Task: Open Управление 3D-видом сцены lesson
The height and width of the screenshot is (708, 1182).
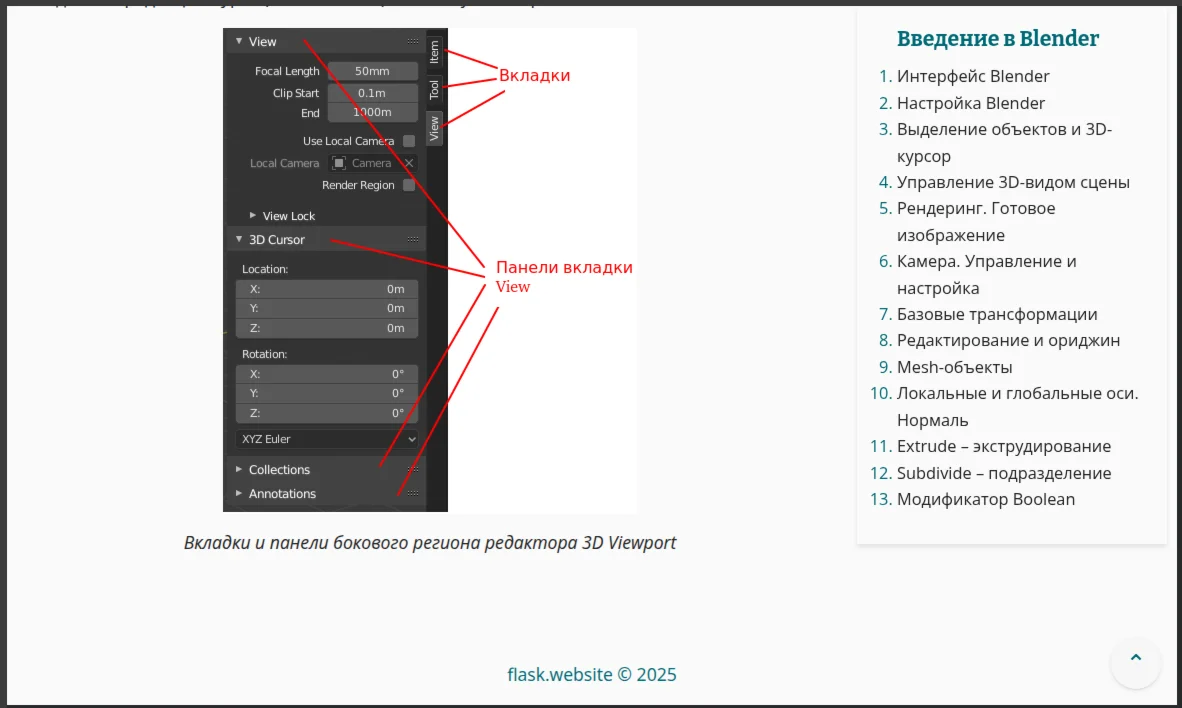Action: [1012, 182]
